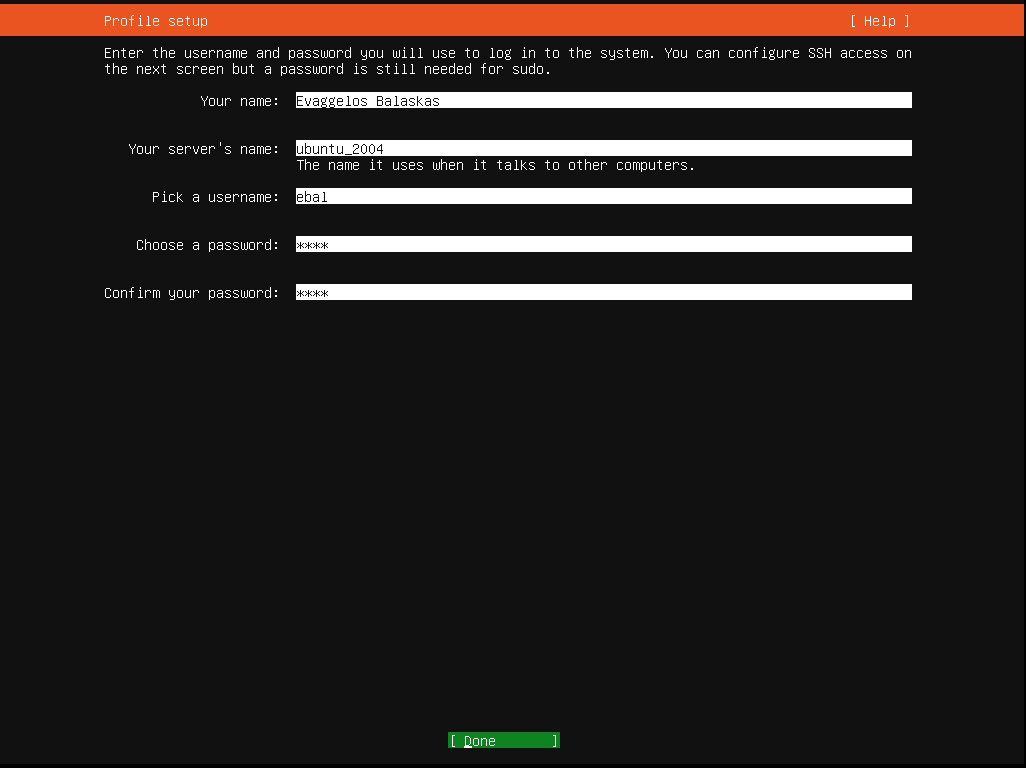Image resolution: width=1026 pixels, height=768 pixels.
Task: Click the Choose a password field
Action: pos(600,244)
